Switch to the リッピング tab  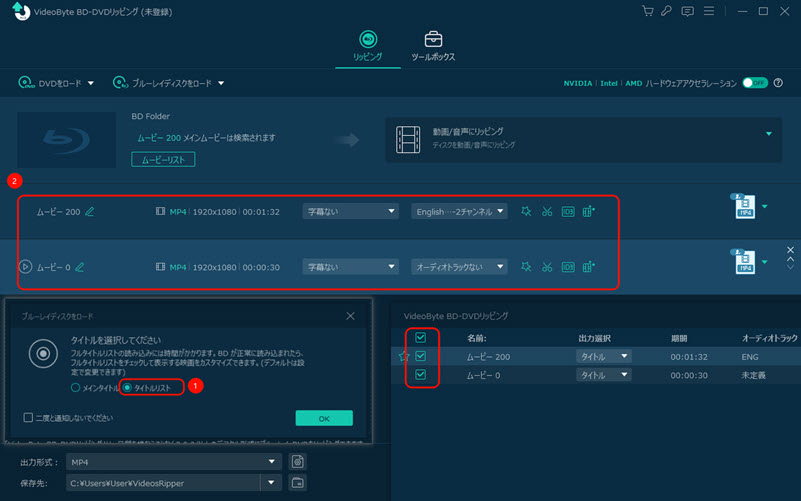tap(368, 46)
